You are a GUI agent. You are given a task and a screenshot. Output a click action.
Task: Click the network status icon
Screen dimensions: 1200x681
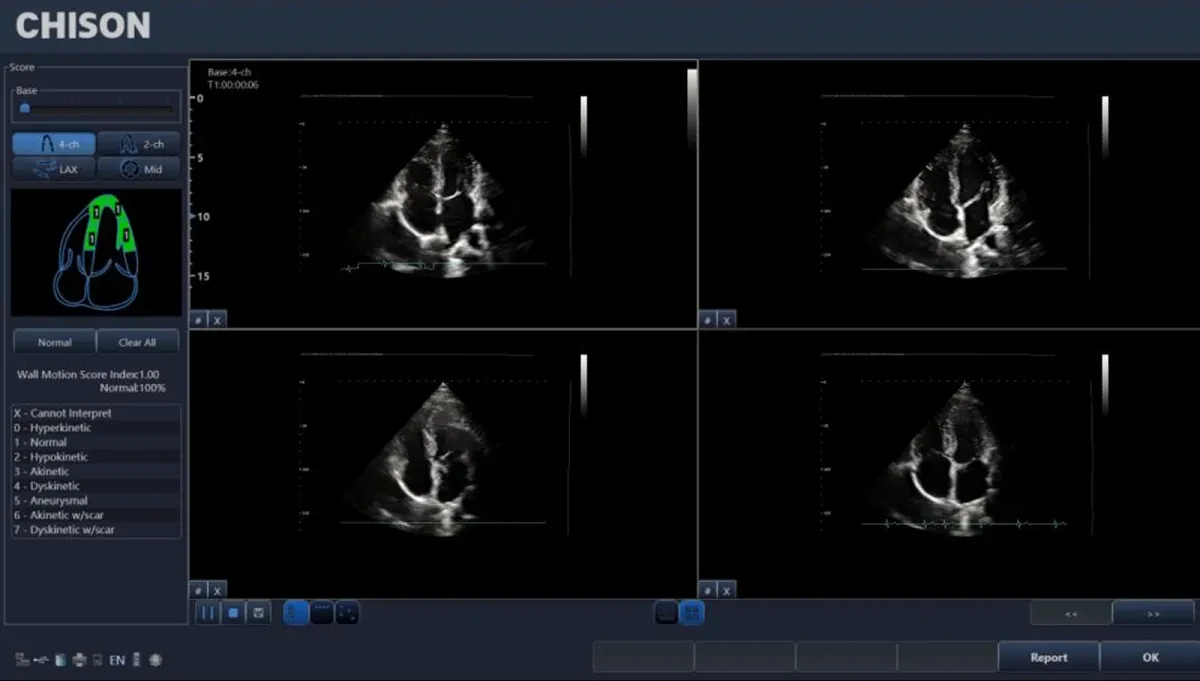(x=23, y=660)
